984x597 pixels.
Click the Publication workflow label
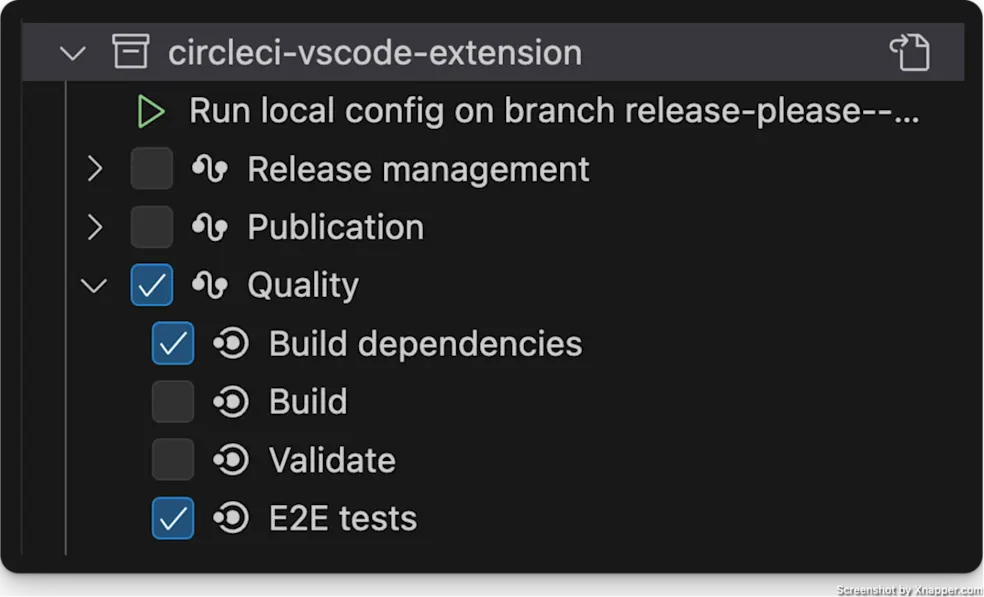pyautogui.click(x=335, y=227)
